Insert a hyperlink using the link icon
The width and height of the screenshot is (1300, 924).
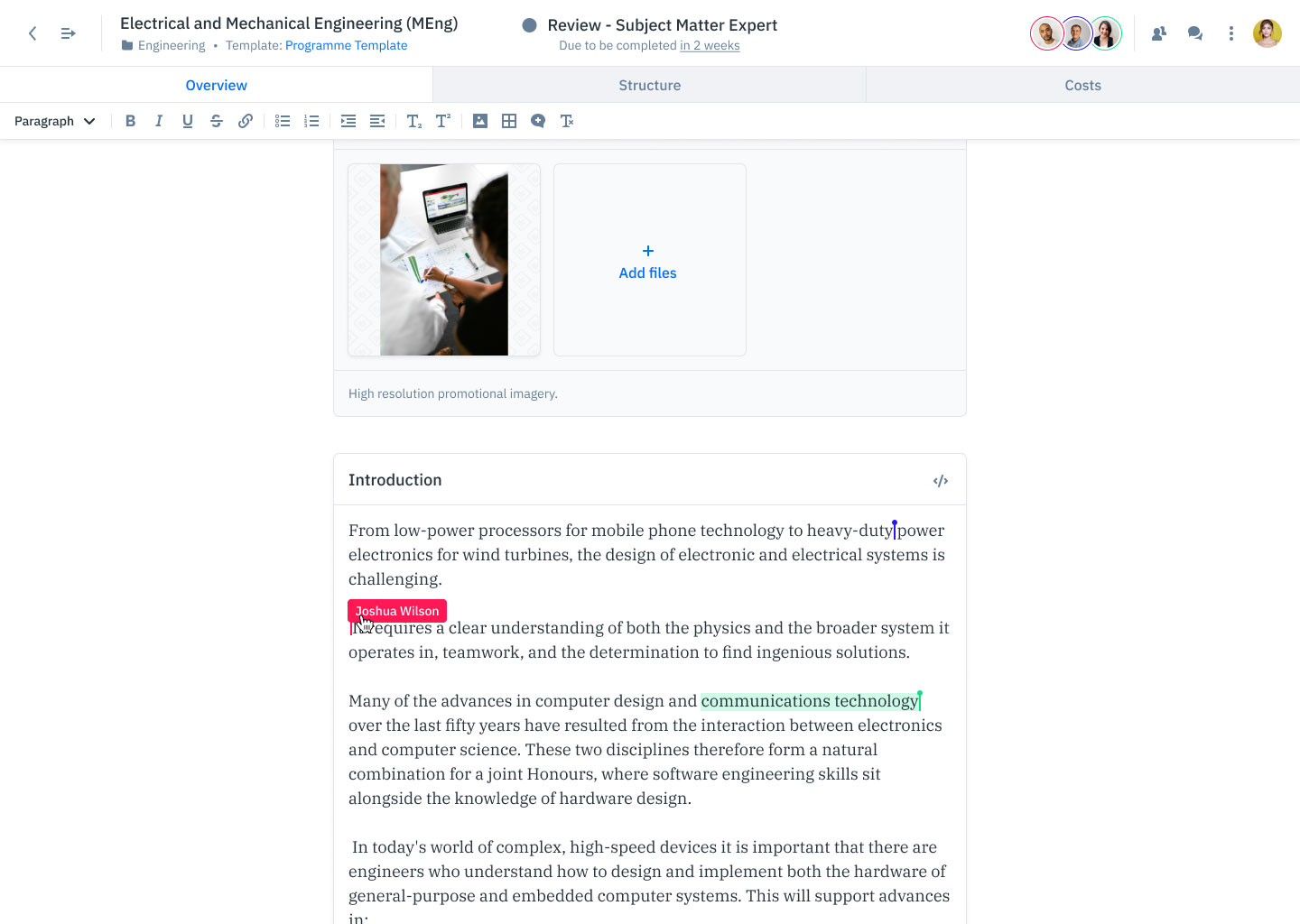(246, 120)
